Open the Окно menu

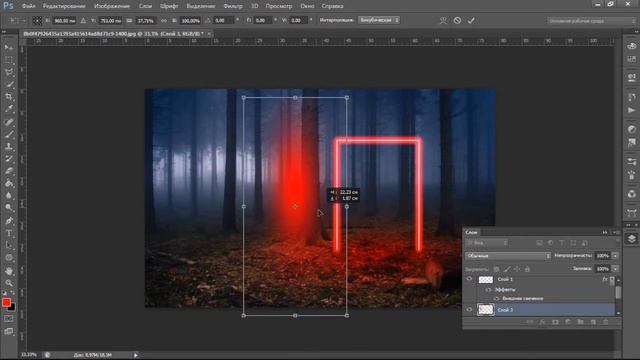307,6
